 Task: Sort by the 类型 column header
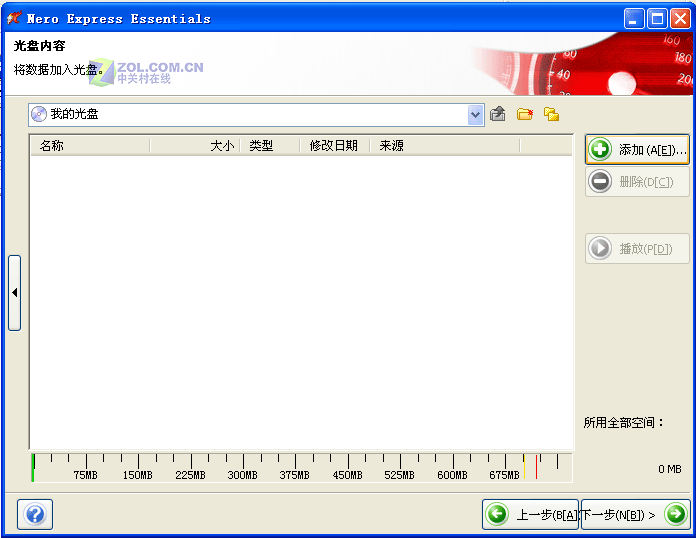click(x=270, y=146)
